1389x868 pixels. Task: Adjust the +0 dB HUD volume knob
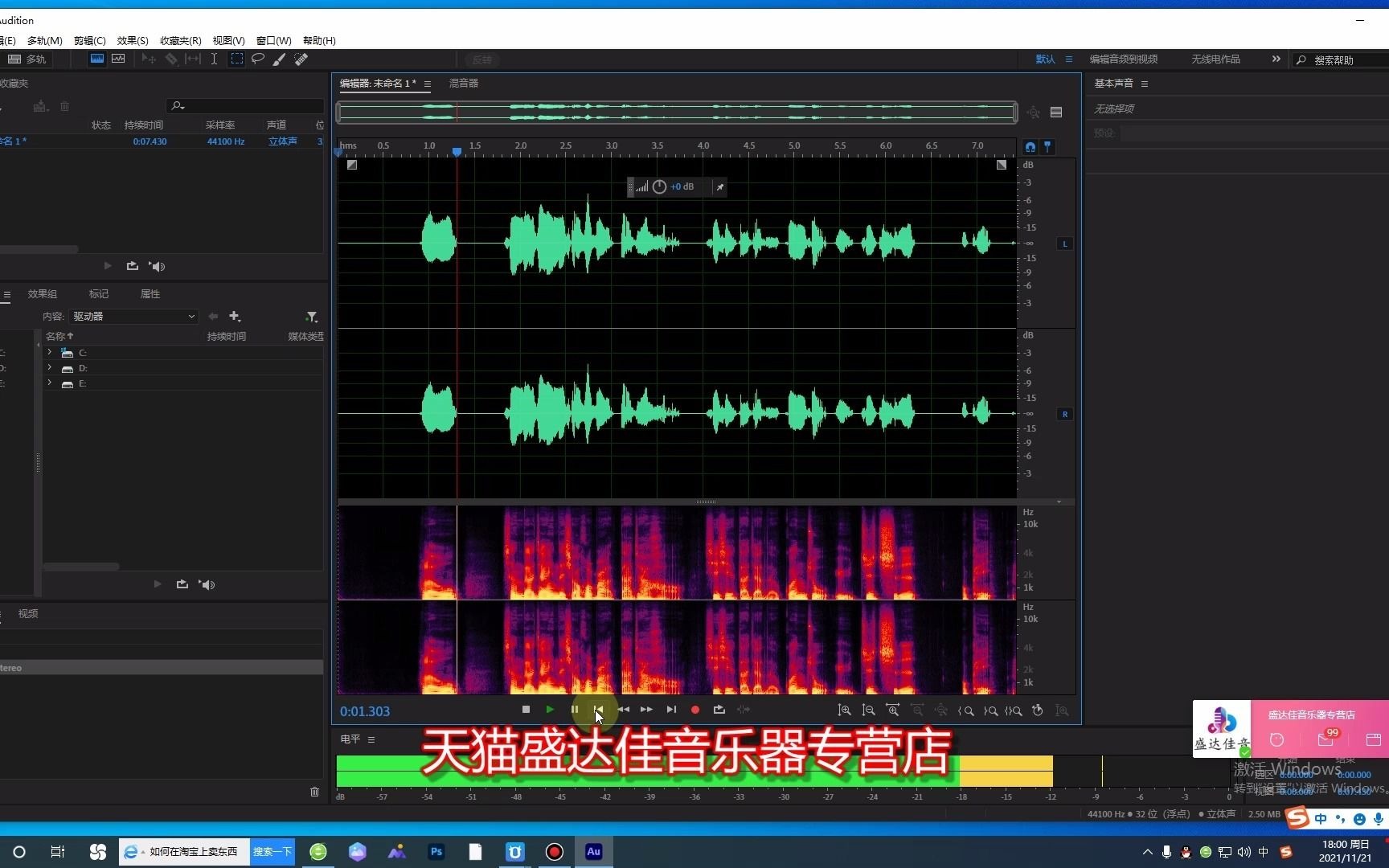tap(659, 187)
